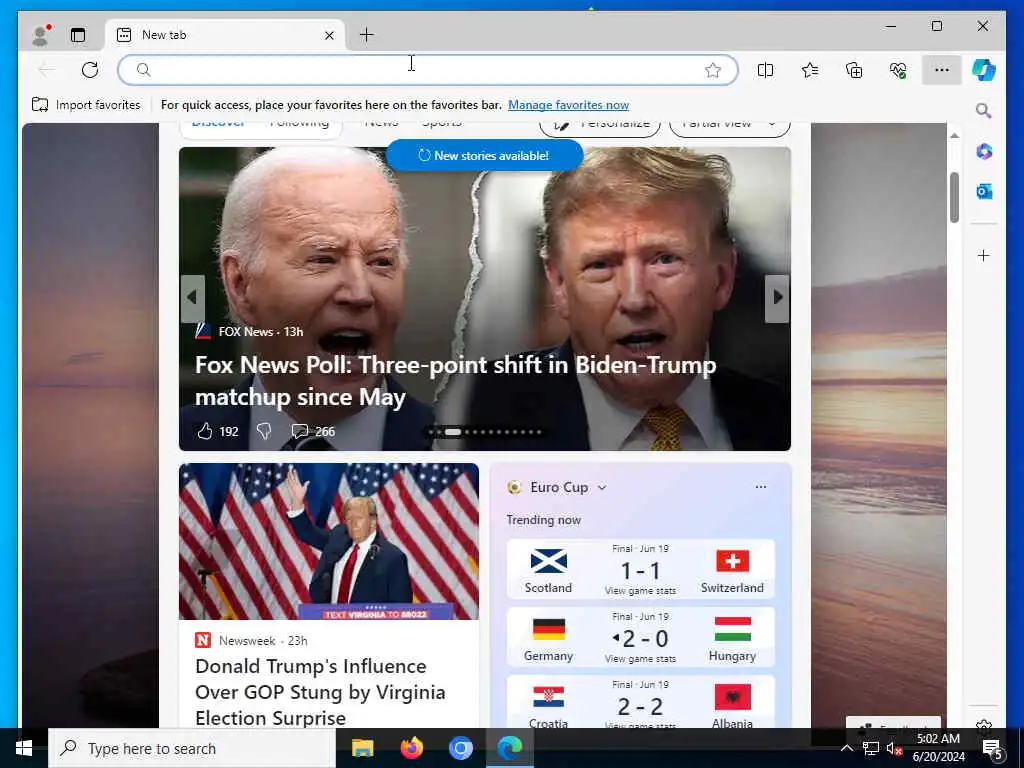Customize sidebar with plus icon
The height and width of the screenshot is (768, 1024).
coord(984,255)
